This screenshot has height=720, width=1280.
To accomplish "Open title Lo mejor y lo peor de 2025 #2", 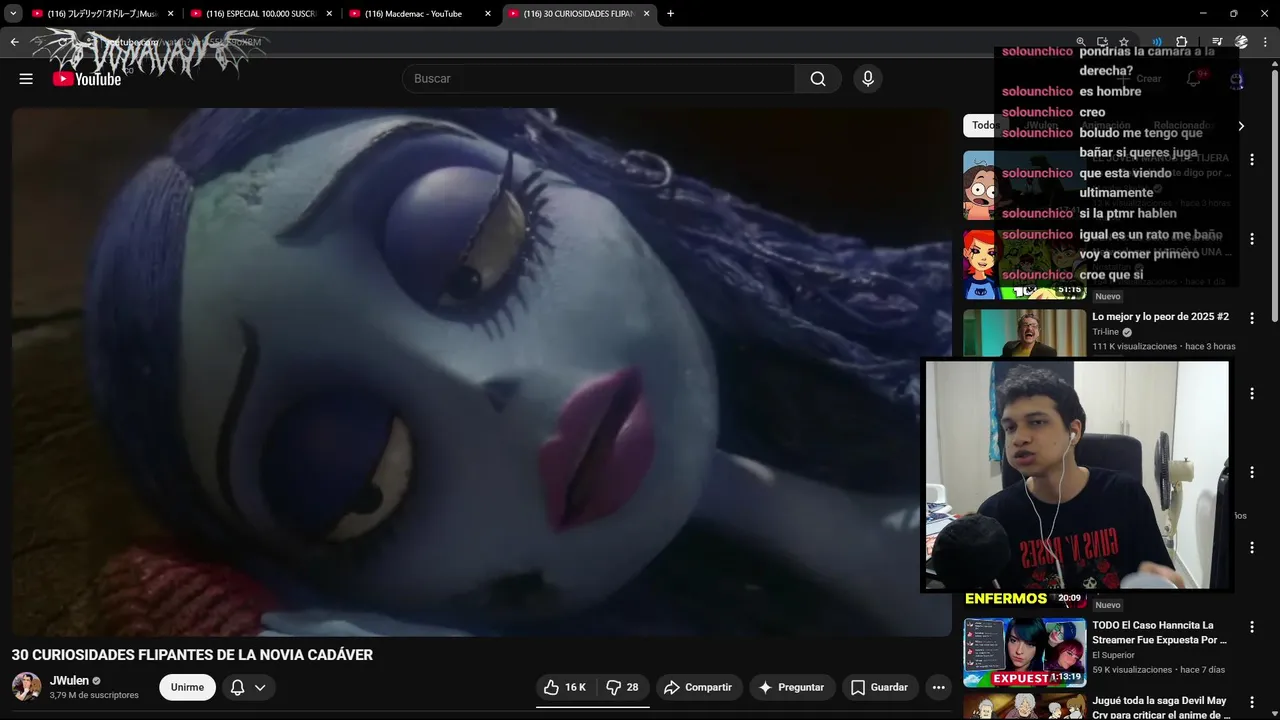I will coord(1160,316).
